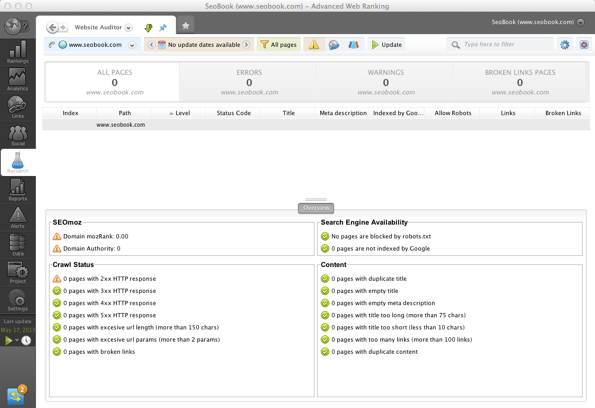Sort by the Index column header
The height and width of the screenshot is (408, 595).
(70, 113)
